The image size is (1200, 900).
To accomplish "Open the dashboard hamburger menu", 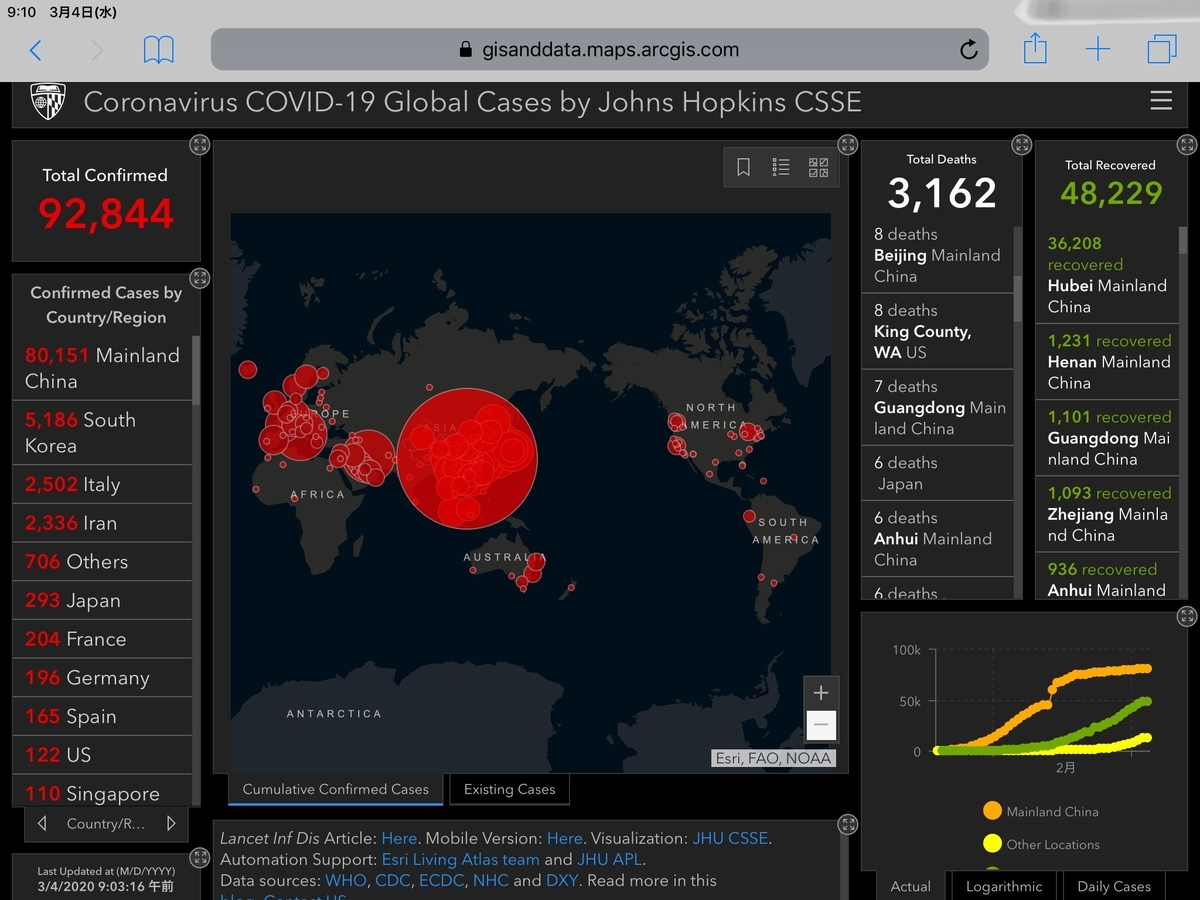I will point(1161,101).
